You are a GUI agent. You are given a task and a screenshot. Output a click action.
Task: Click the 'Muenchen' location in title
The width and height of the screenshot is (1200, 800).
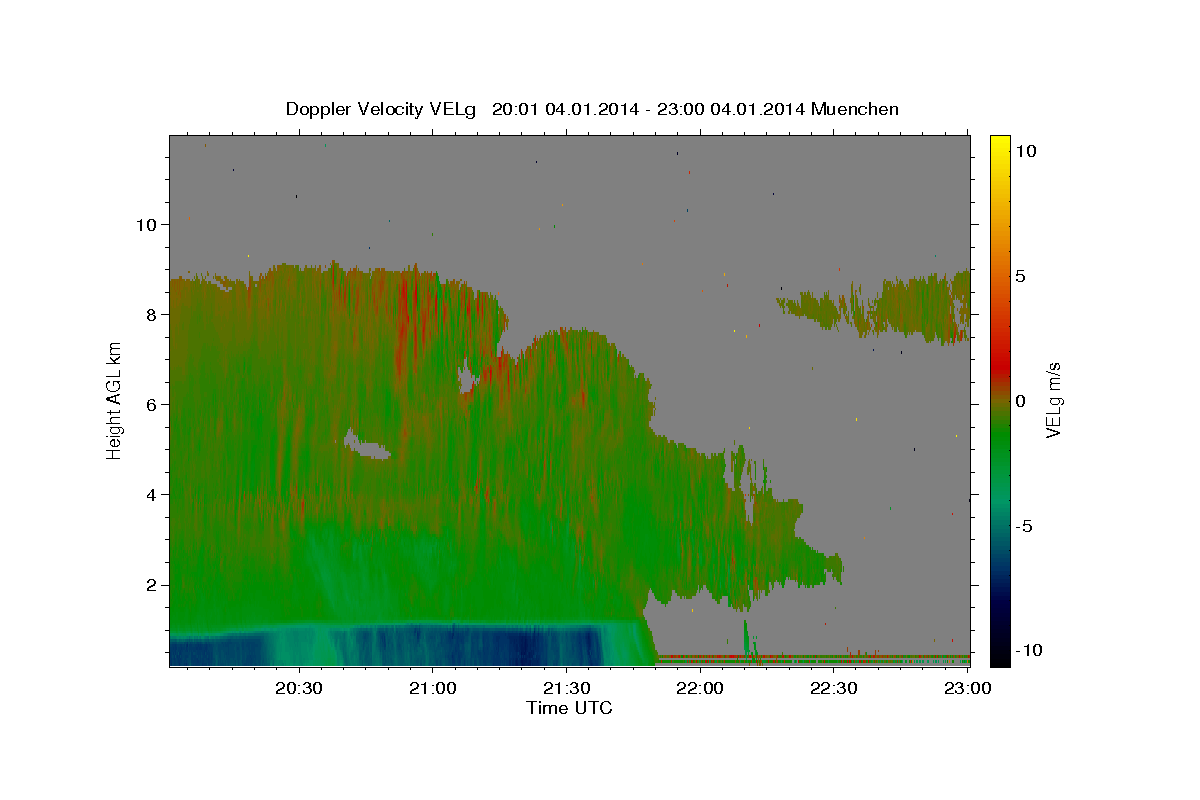coord(855,109)
